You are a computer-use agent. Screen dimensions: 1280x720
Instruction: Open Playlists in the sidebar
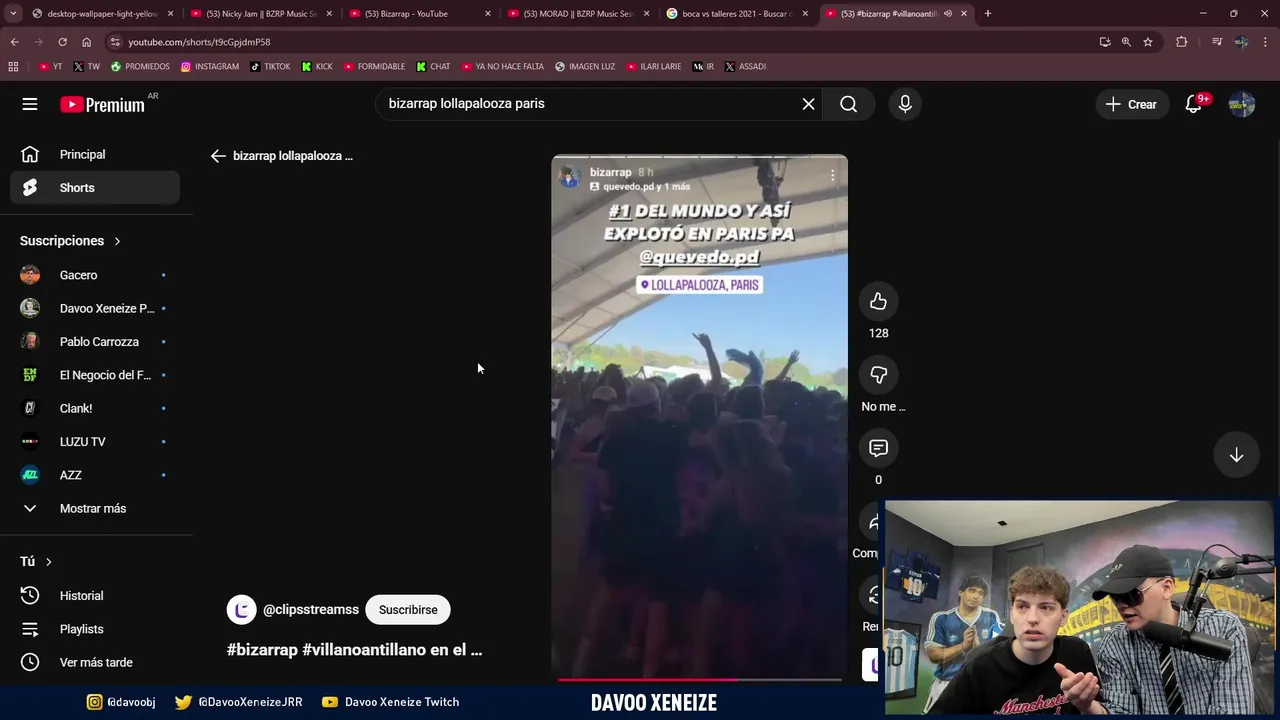[x=95, y=629]
